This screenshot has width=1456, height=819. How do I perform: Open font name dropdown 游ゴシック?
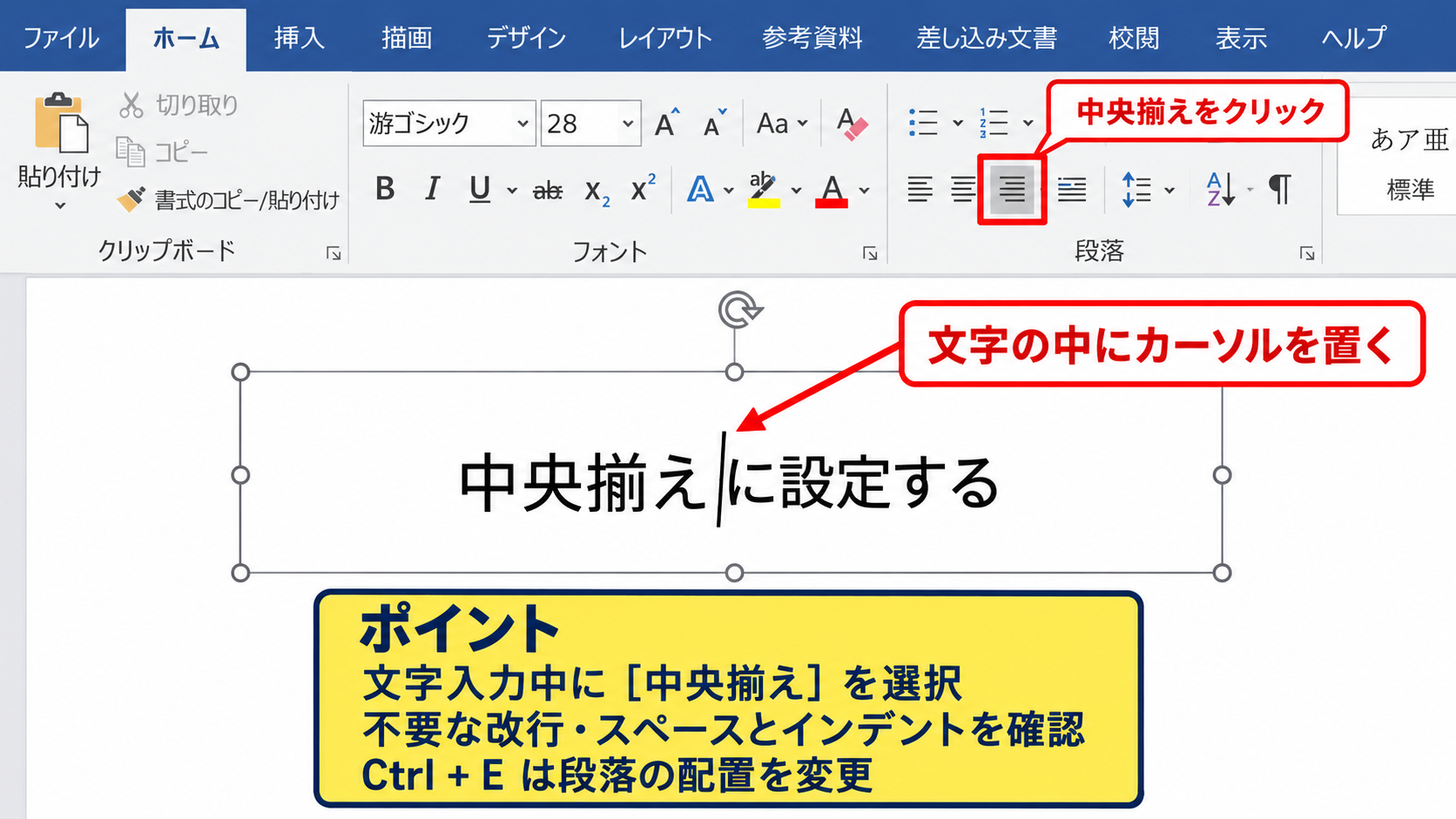coord(522,124)
